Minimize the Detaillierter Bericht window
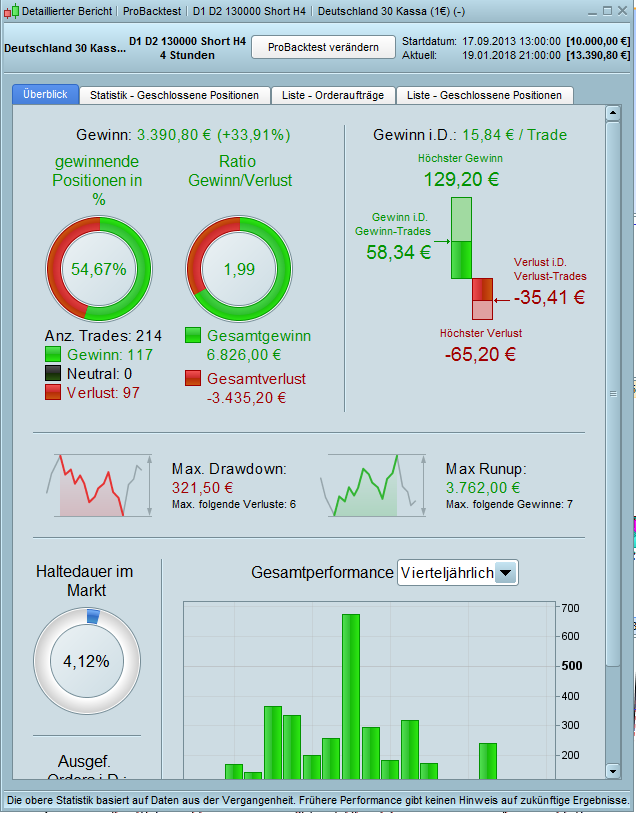This screenshot has width=636, height=813. click(x=592, y=11)
